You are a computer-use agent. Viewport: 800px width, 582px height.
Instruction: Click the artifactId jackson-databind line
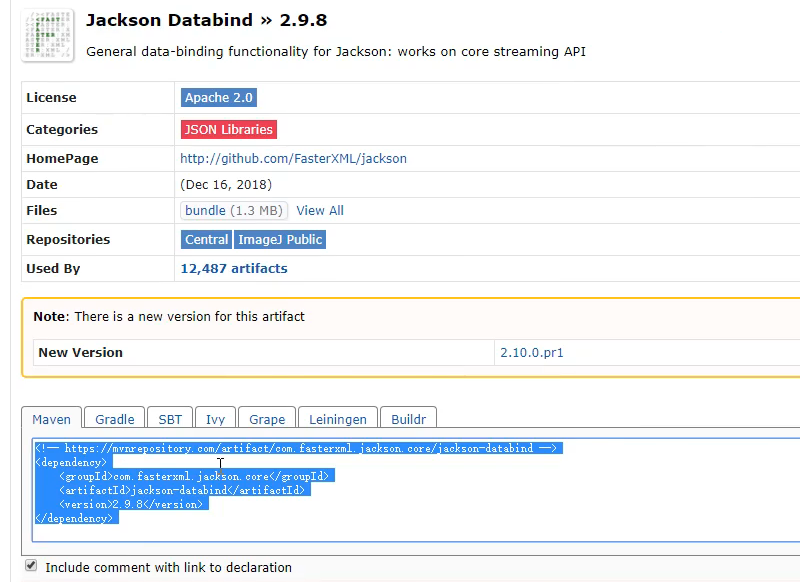182,490
